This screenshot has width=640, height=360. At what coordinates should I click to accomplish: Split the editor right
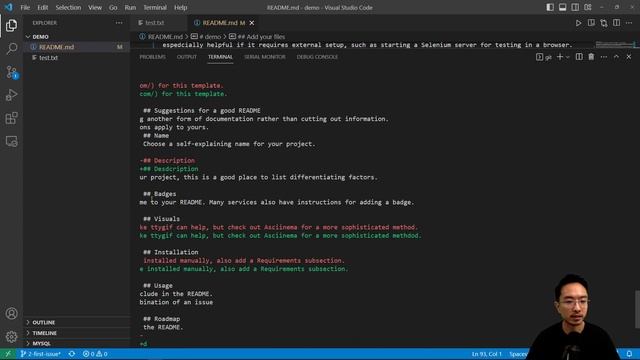(616, 23)
